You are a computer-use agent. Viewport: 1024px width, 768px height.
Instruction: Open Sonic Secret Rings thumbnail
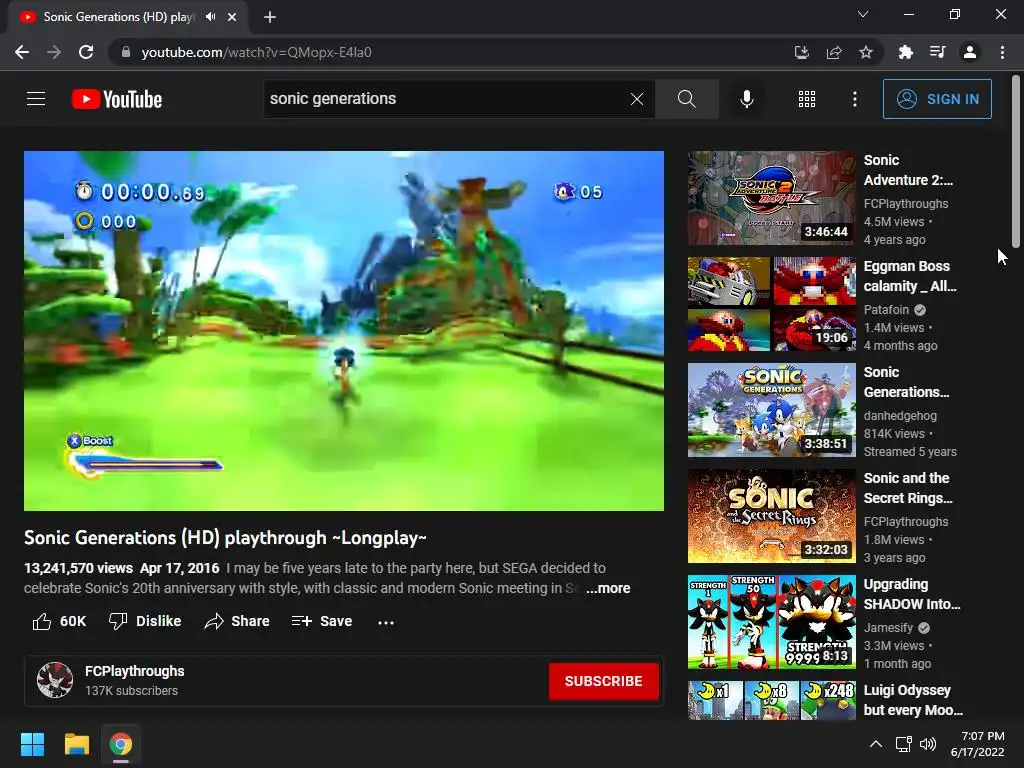pos(771,516)
